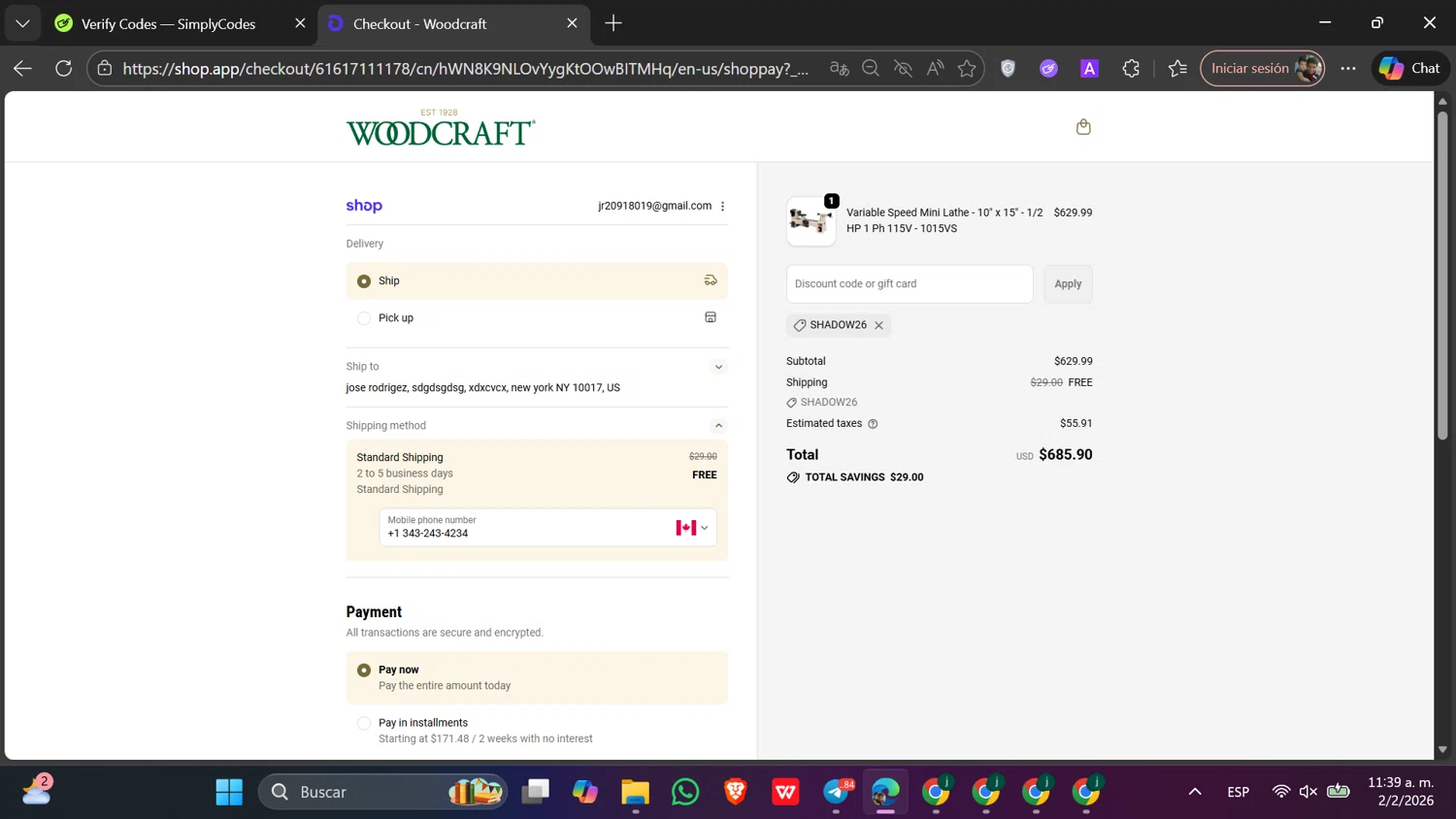Add this page to favorites
Screen dimensions: 1456x819
[x=967, y=68]
